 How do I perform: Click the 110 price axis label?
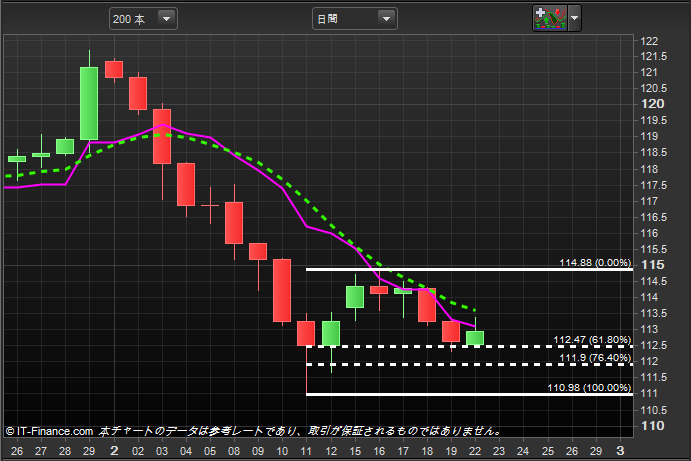653,426
